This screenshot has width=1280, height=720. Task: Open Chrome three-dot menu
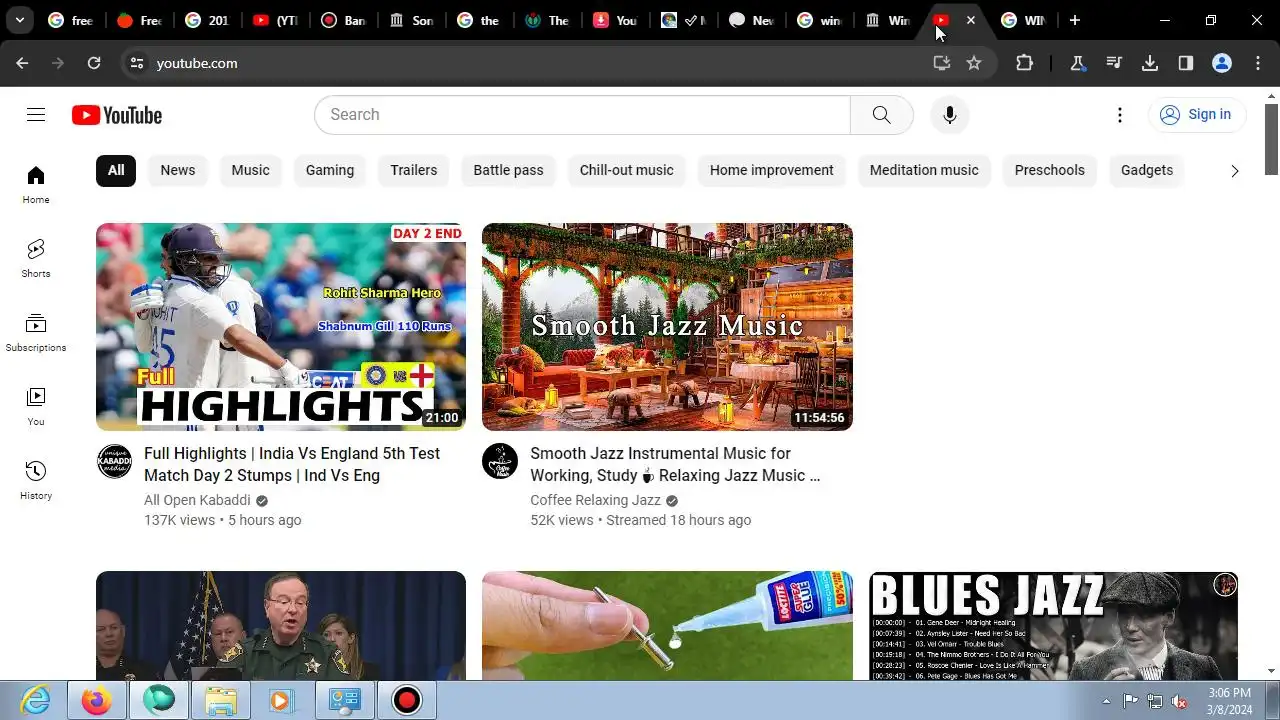click(x=1258, y=63)
